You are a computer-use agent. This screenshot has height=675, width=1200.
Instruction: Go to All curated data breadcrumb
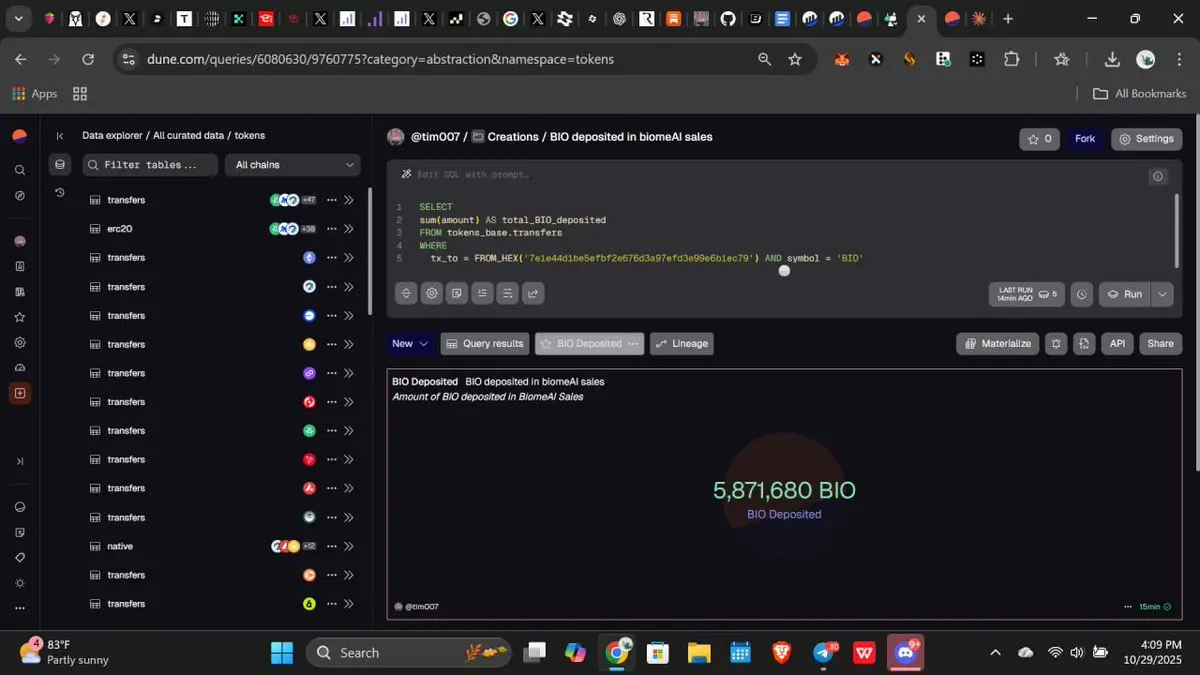188,136
